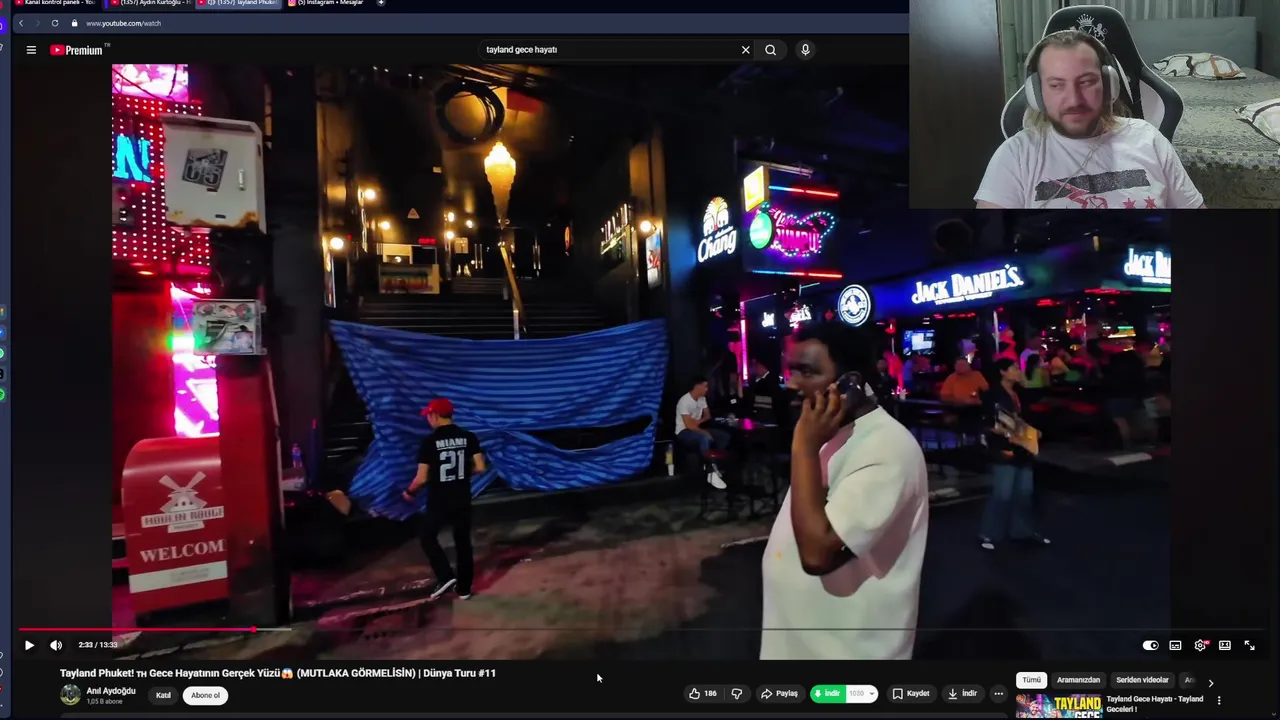Viewport: 1280px width, 720px height.
Task: Share the video via Paylaş
Action: 779,693
